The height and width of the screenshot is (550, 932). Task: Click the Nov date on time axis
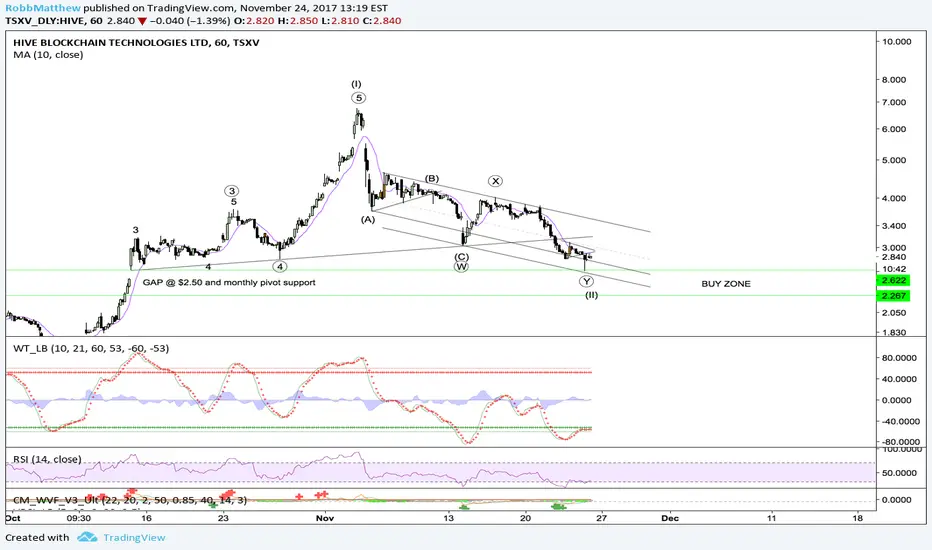click(325, 518)
